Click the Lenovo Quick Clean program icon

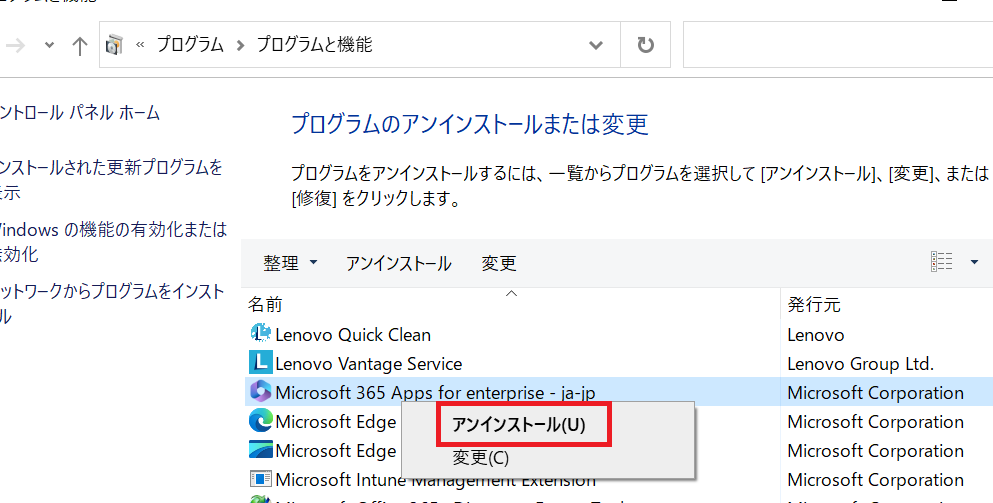[261, 334]
